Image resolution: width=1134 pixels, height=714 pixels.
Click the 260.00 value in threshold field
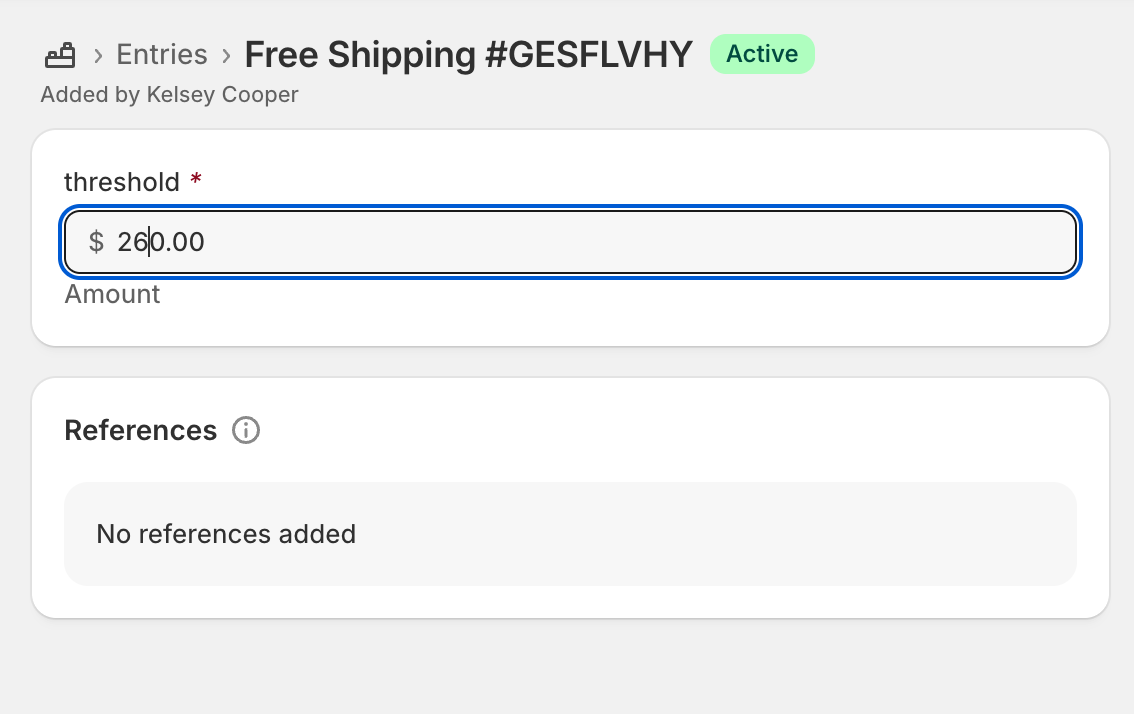point(161,242)
